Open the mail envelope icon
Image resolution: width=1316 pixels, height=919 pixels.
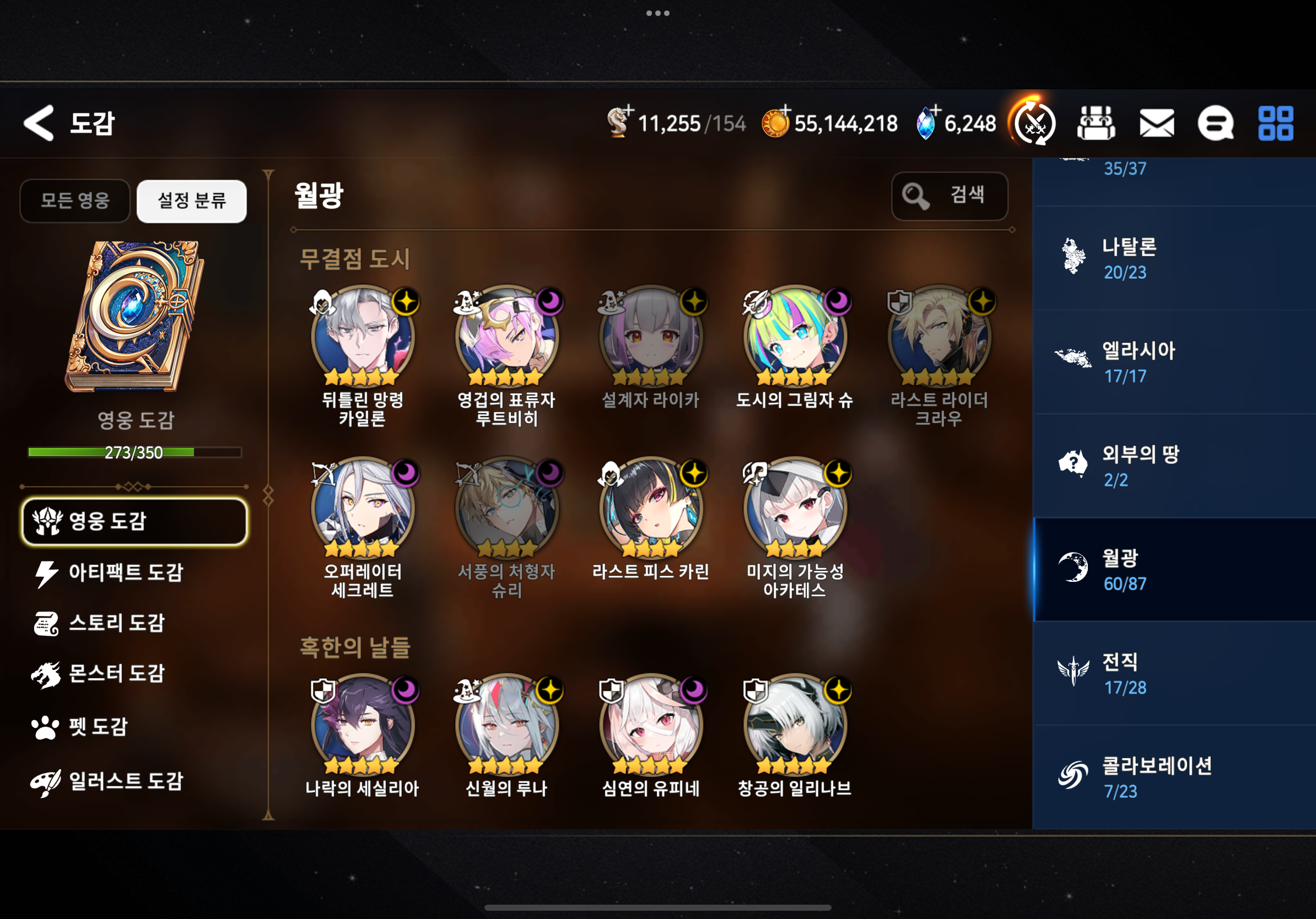pyautogui.click(x=1157, y=123)
